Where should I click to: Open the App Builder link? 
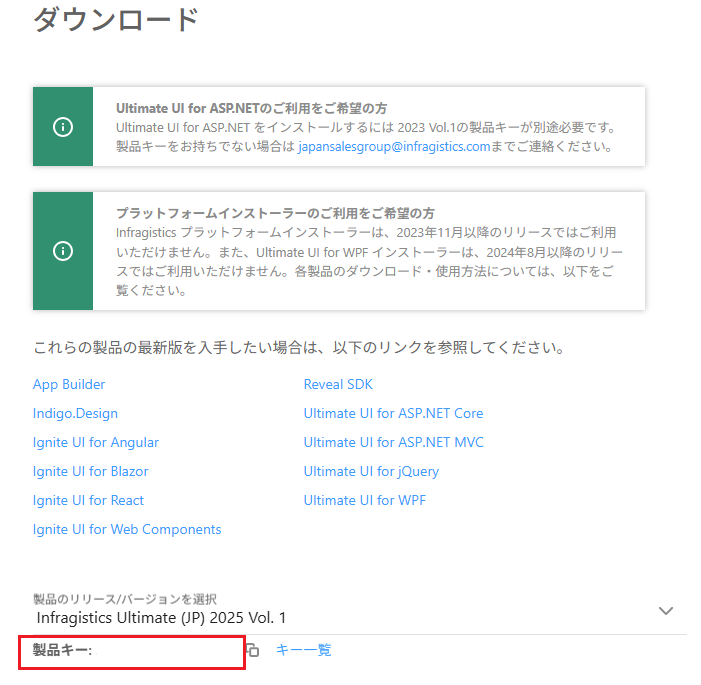69,385
